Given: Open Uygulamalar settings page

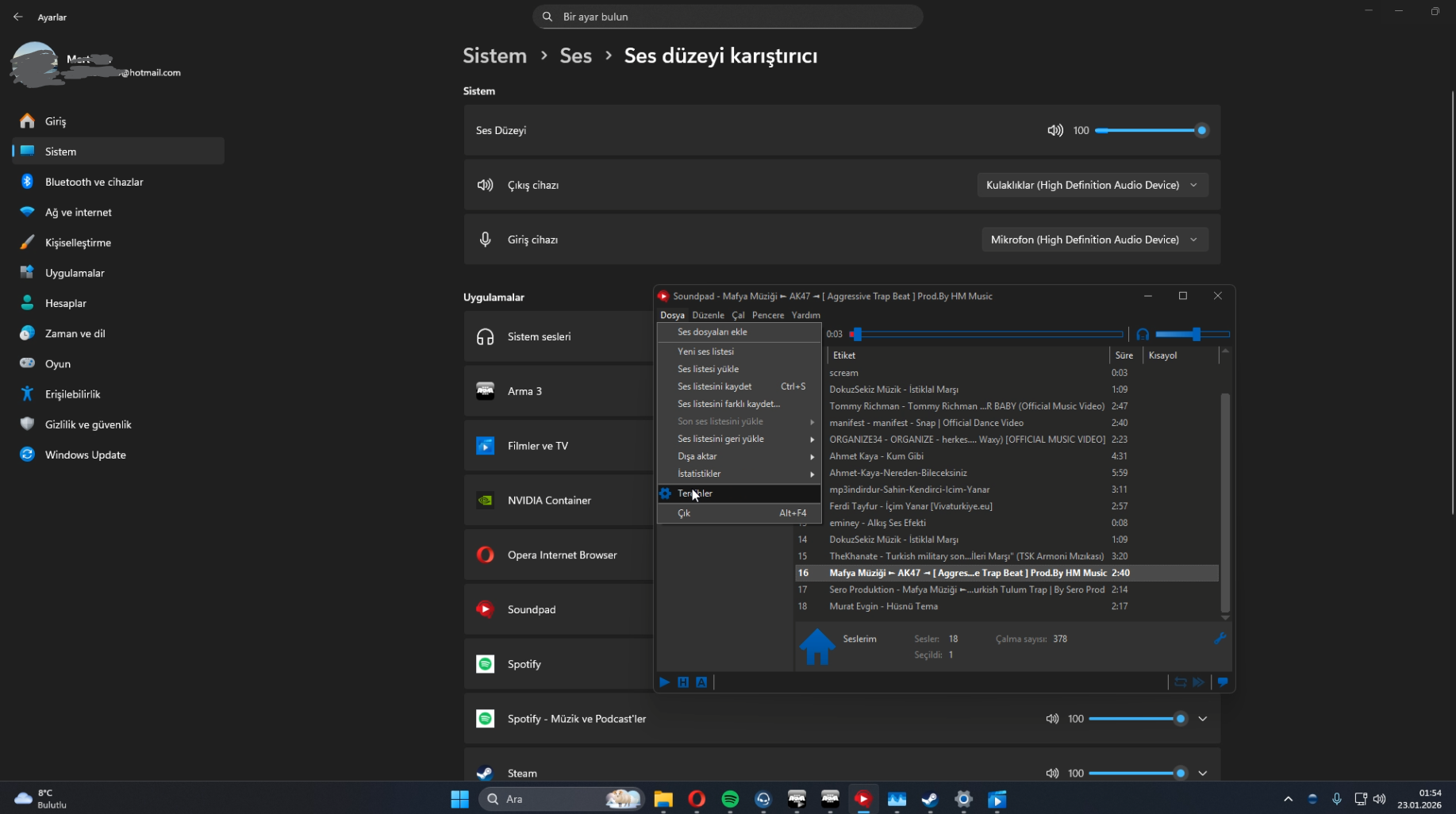Looking at the screenshot, I should click(118, 273).
